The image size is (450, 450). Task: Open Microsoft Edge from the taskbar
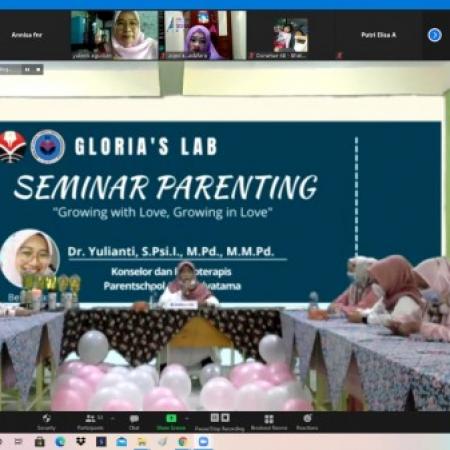coord(60,442)
